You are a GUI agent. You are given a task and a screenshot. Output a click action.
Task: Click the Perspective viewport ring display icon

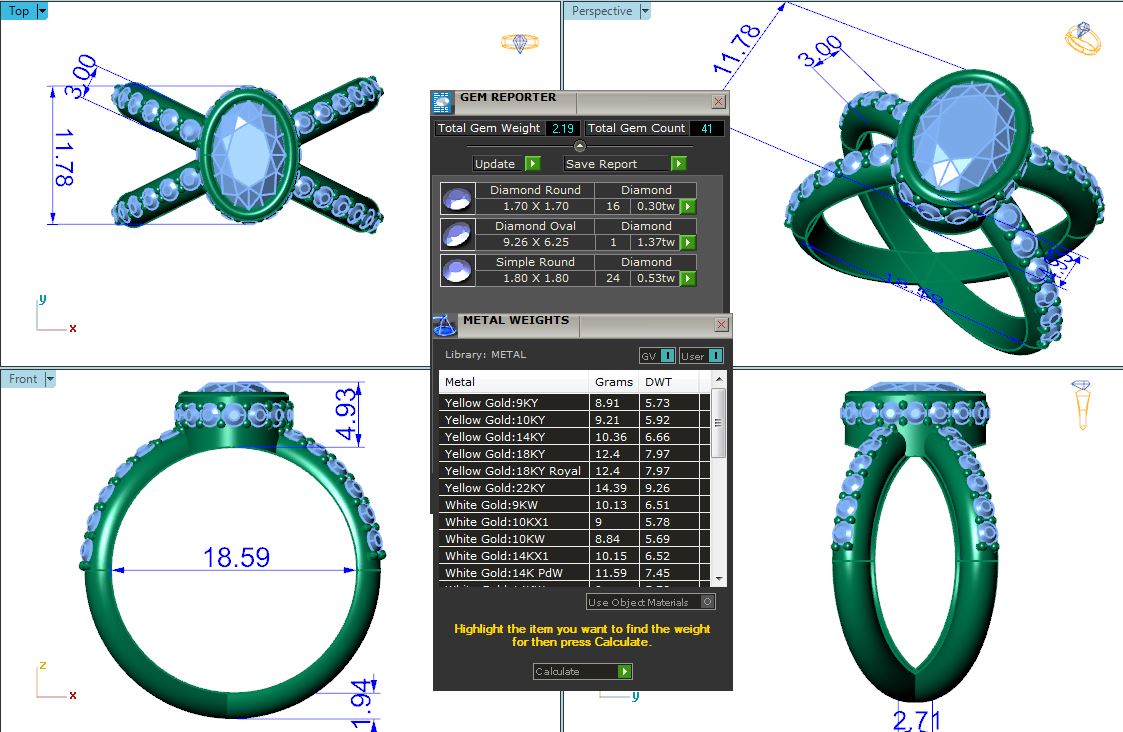click(1083, 39)
